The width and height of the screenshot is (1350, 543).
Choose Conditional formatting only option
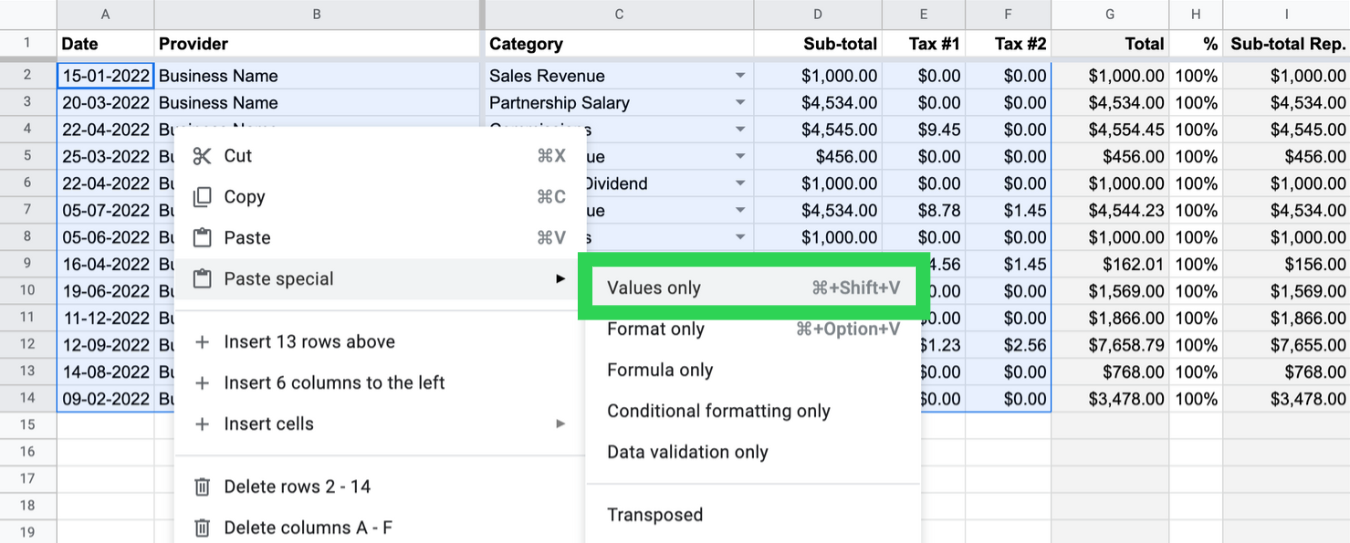pos(718,411)
